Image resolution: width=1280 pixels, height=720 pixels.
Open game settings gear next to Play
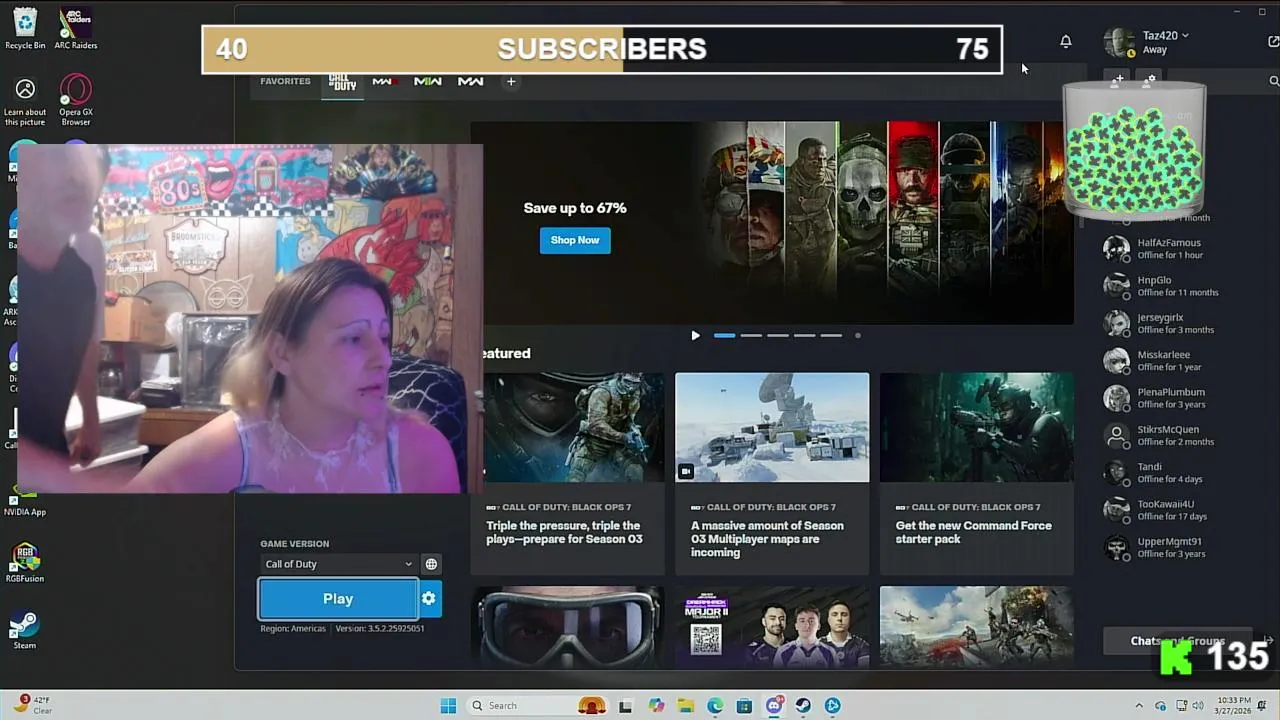pyautogui.click(x=429, y=599)
